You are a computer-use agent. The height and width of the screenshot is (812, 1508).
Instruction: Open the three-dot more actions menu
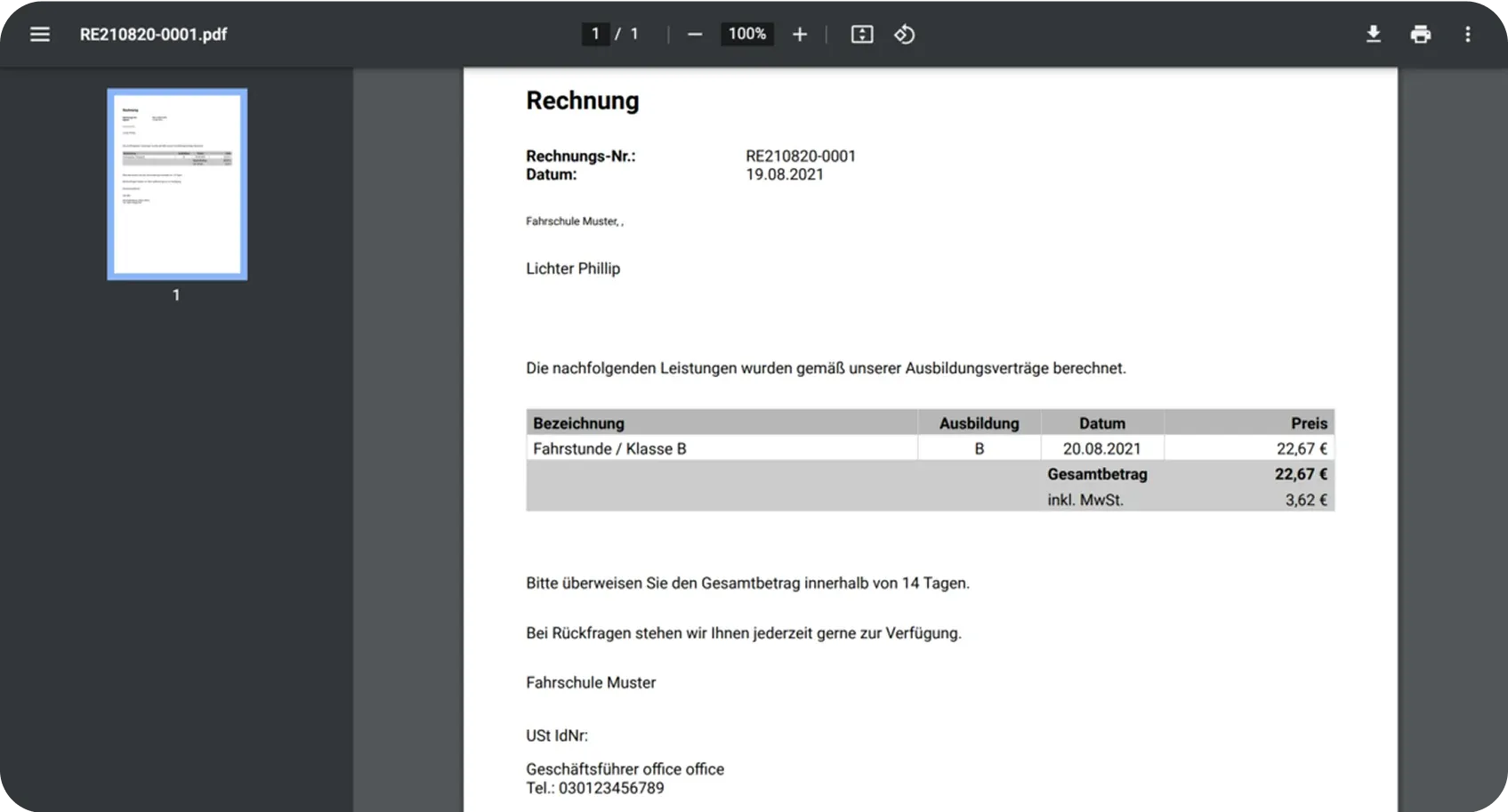point(1467,35)
